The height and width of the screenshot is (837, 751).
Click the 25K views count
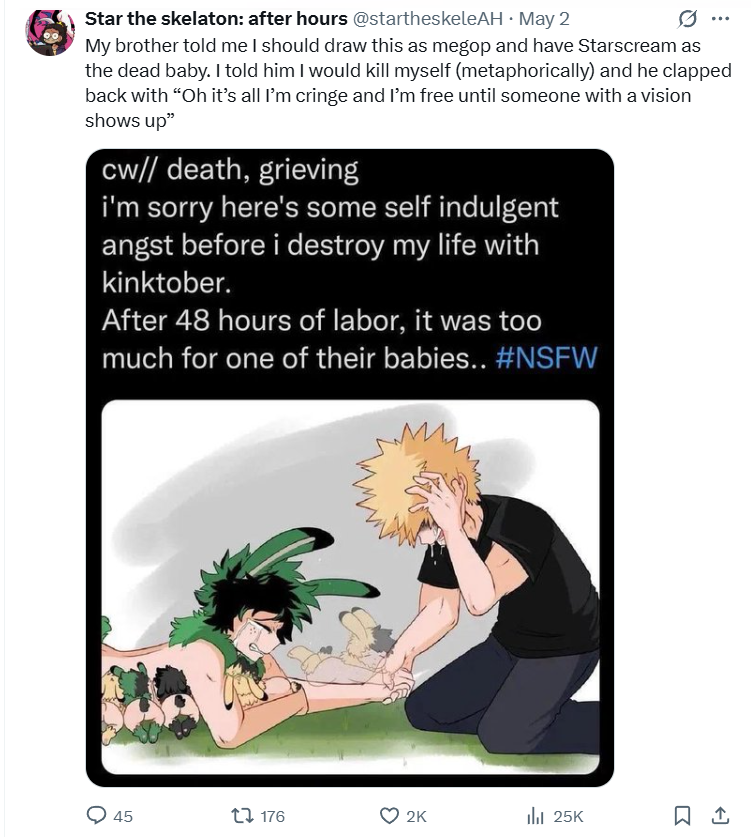[568, 816]
